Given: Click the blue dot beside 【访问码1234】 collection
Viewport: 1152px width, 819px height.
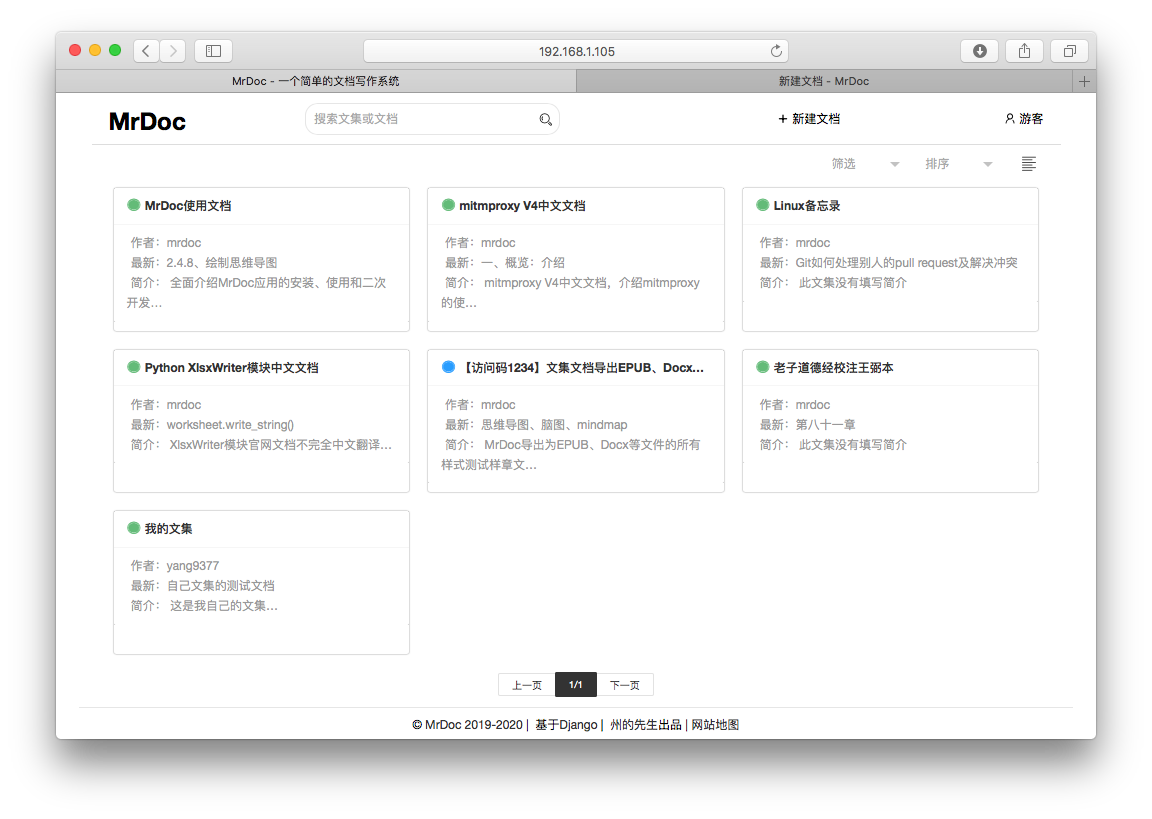Looking at the screenshot, I should pyautogui.click(x=448, y=367).
